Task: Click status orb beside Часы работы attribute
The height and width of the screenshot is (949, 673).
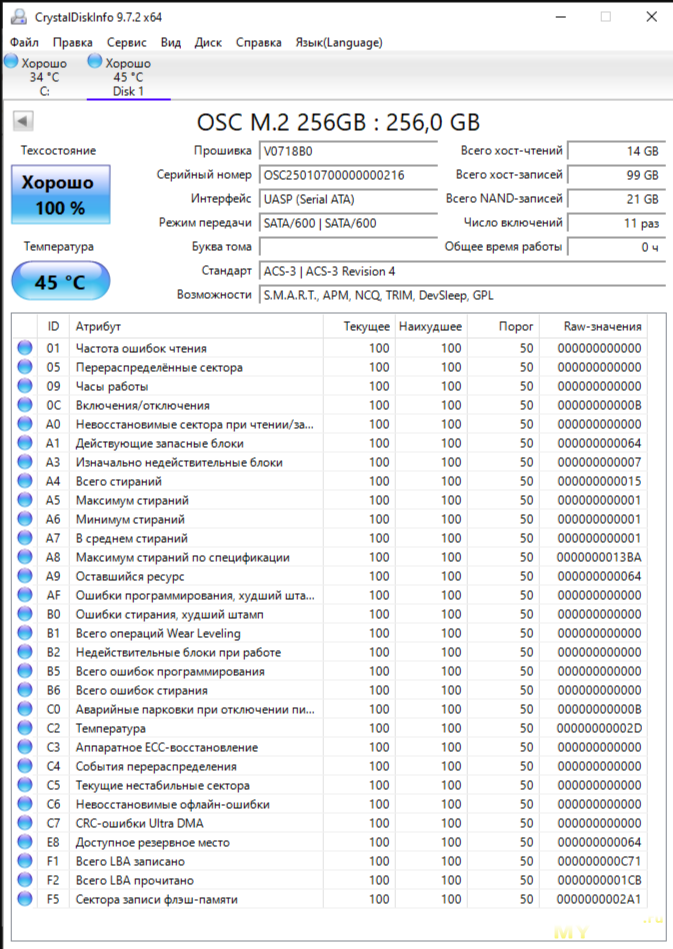Action: 25,386
